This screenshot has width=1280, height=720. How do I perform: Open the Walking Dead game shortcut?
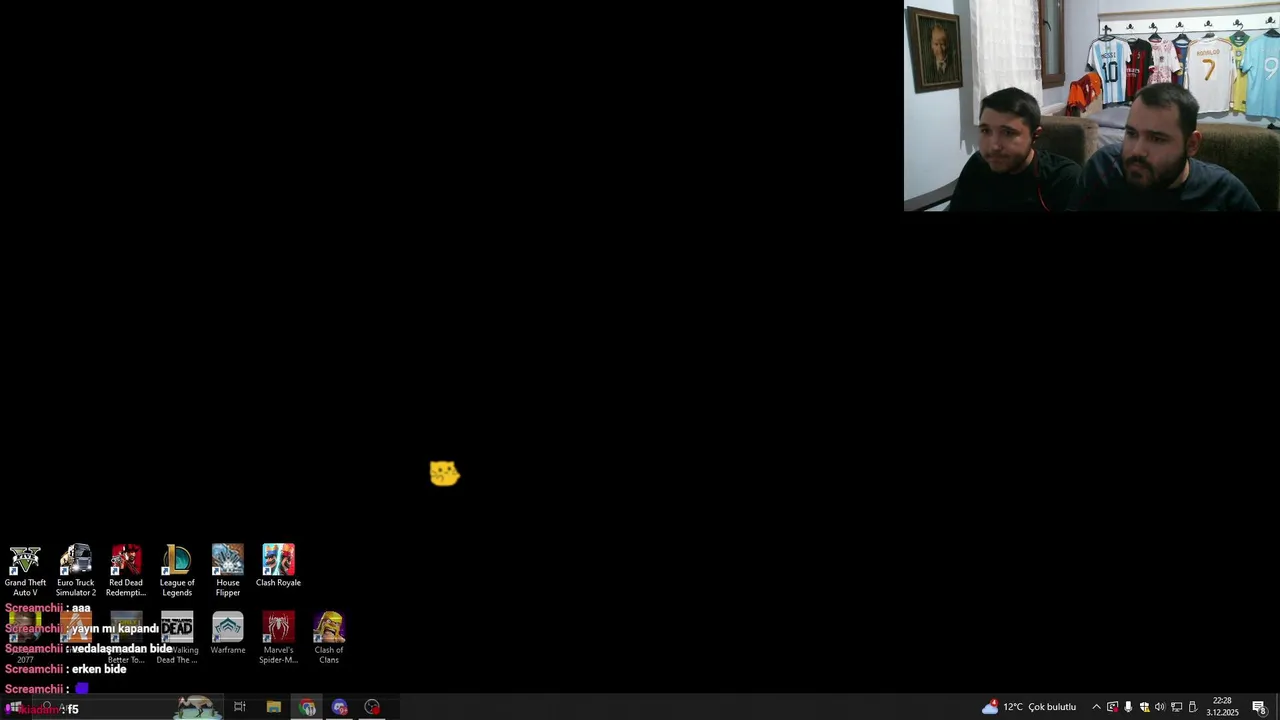177,637
